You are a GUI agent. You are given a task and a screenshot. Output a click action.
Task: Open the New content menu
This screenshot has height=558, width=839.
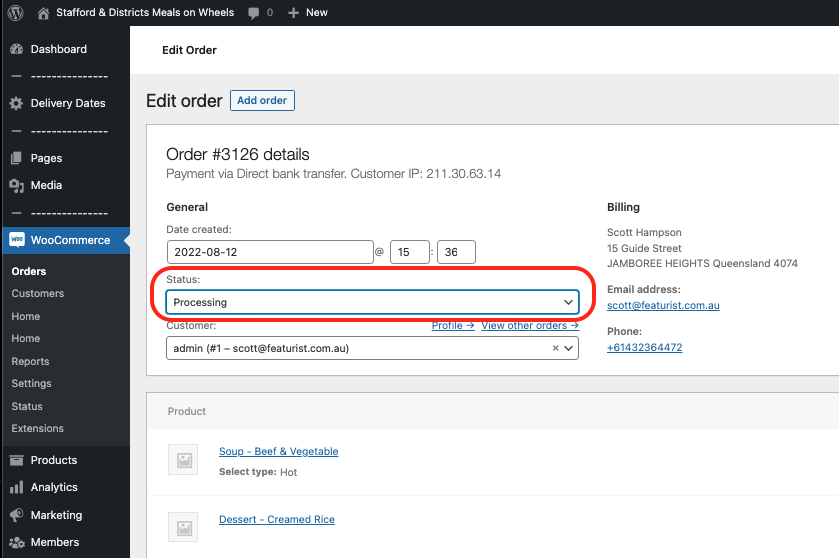[x=308, y=13]
